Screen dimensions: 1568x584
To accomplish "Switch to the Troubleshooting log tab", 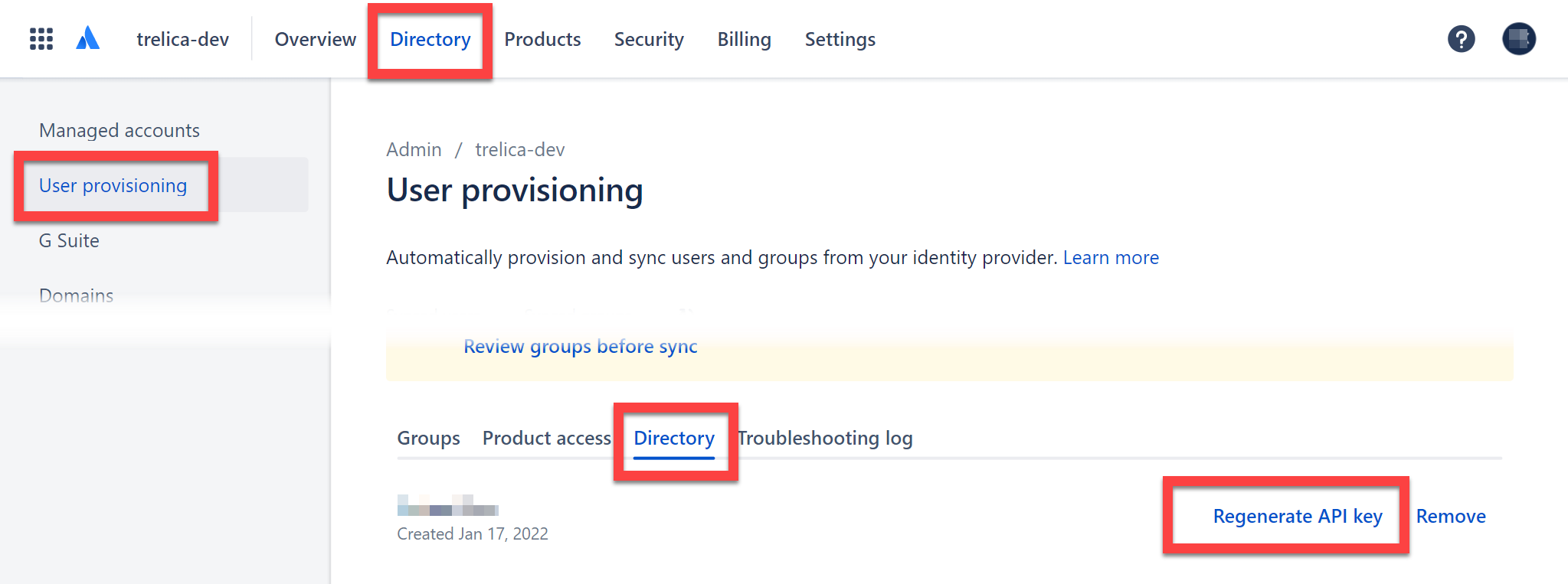I will tap(826, 438).
